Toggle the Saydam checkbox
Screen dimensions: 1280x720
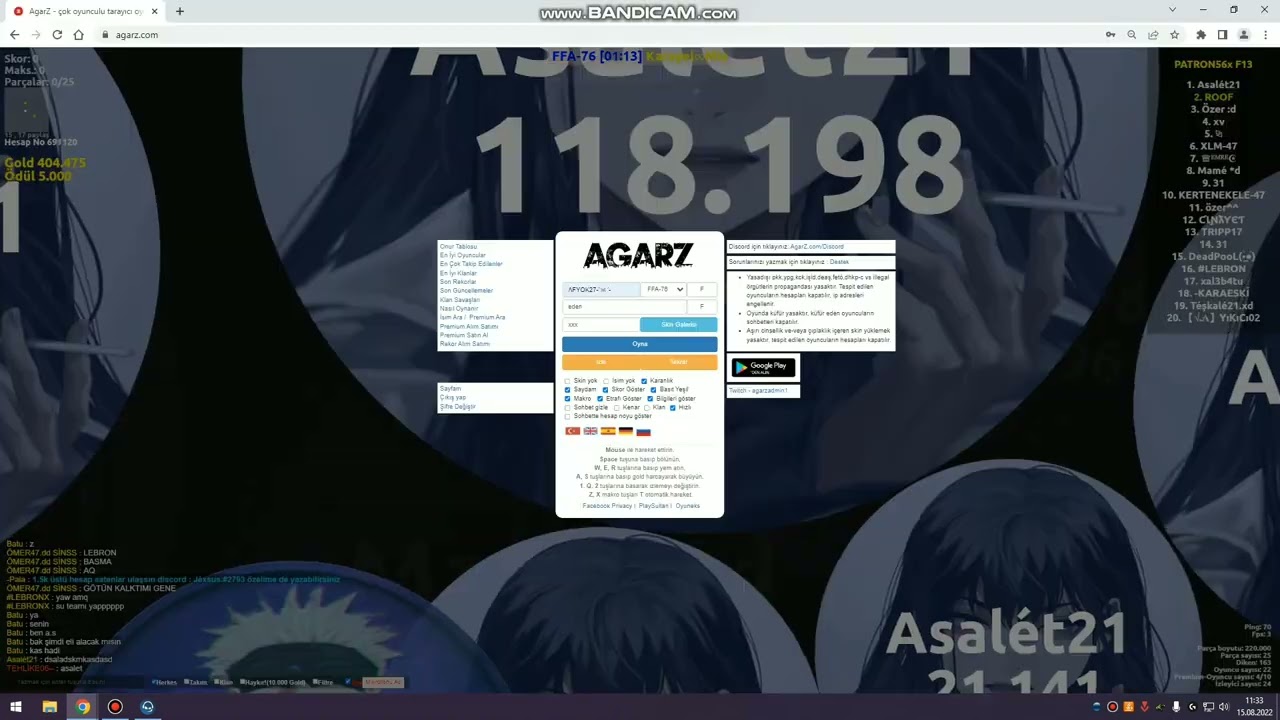[568, 390]
